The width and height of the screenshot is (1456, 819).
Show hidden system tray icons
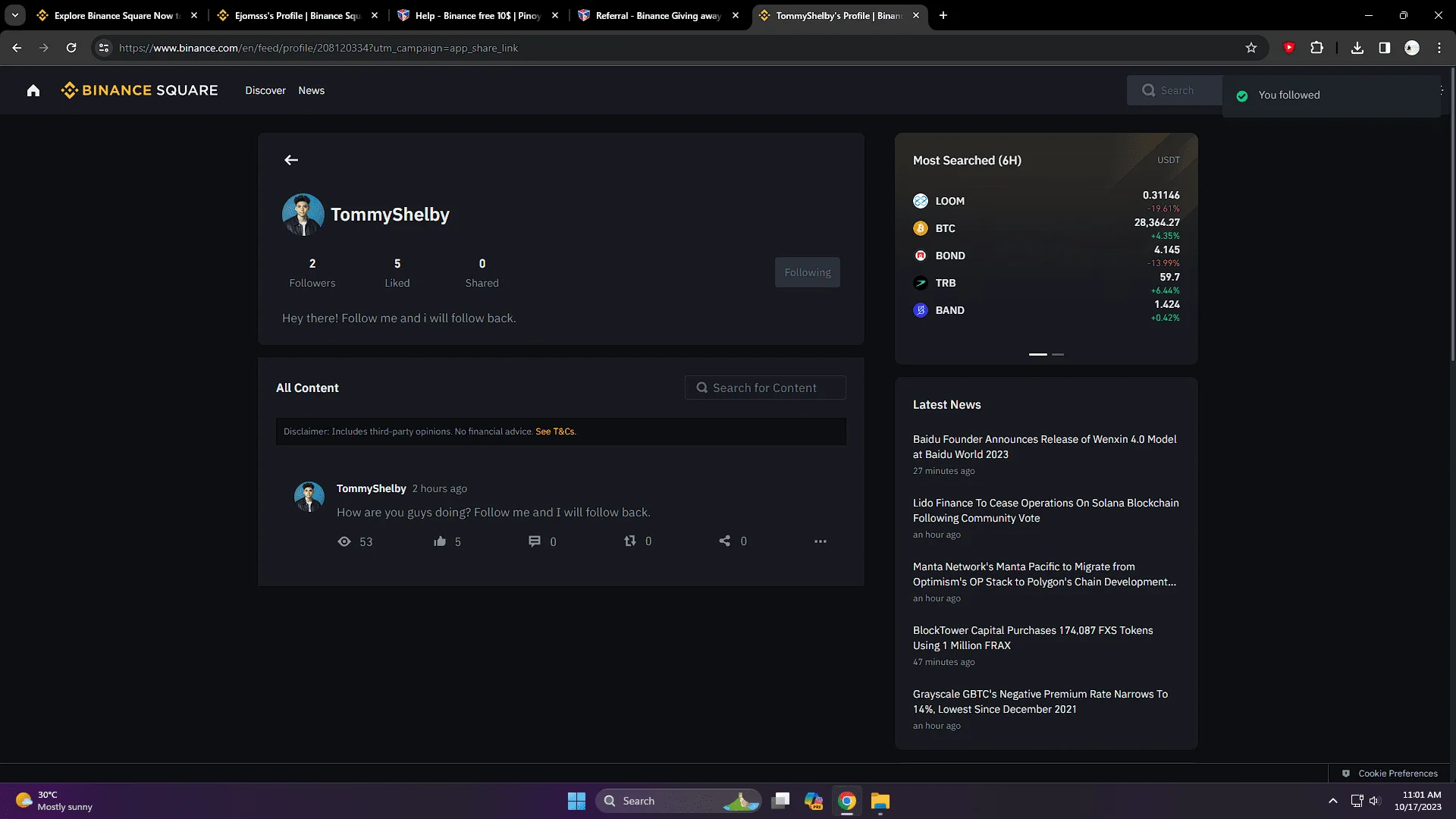(x=1333, y=801)
